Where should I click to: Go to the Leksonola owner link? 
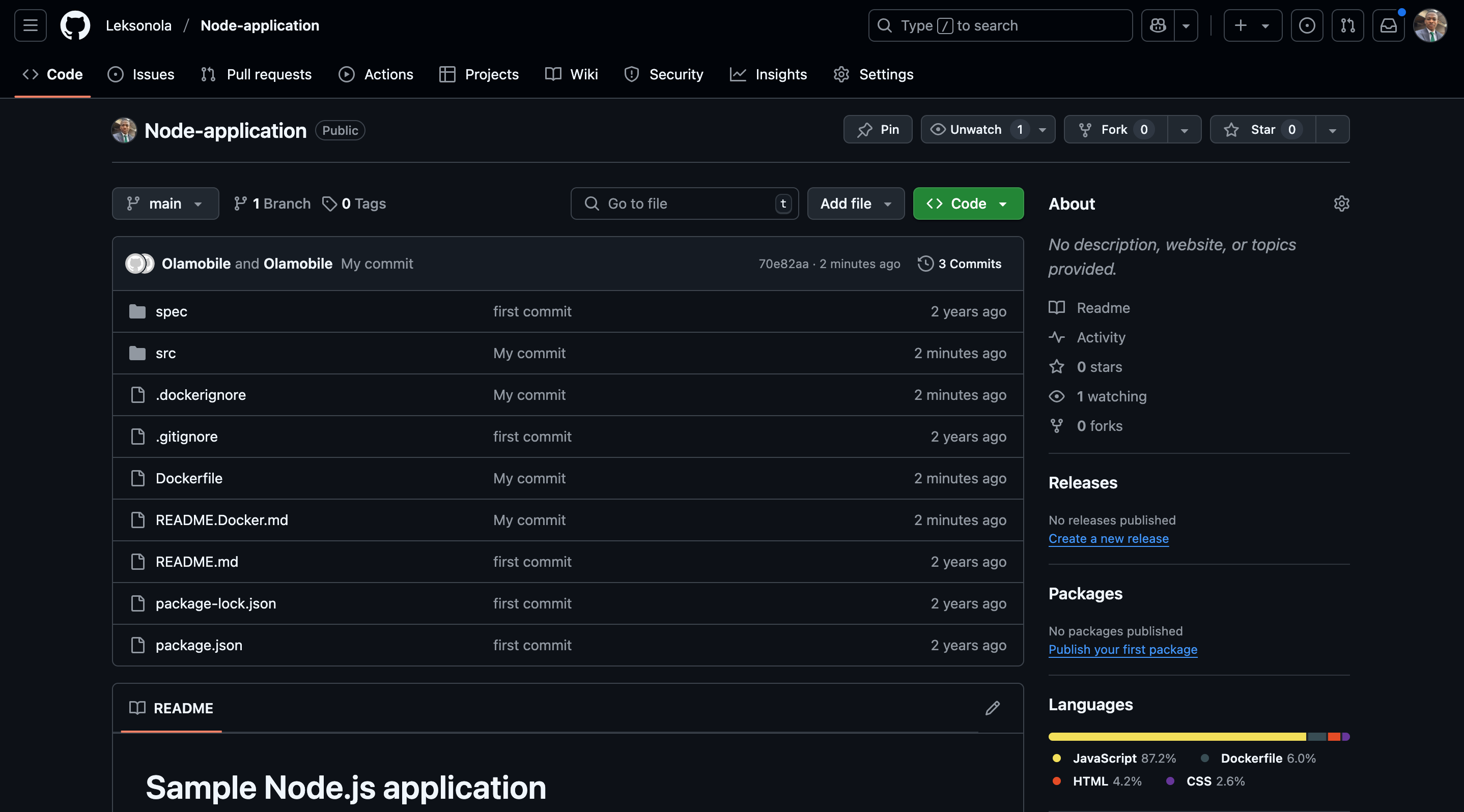click(138, 25)
